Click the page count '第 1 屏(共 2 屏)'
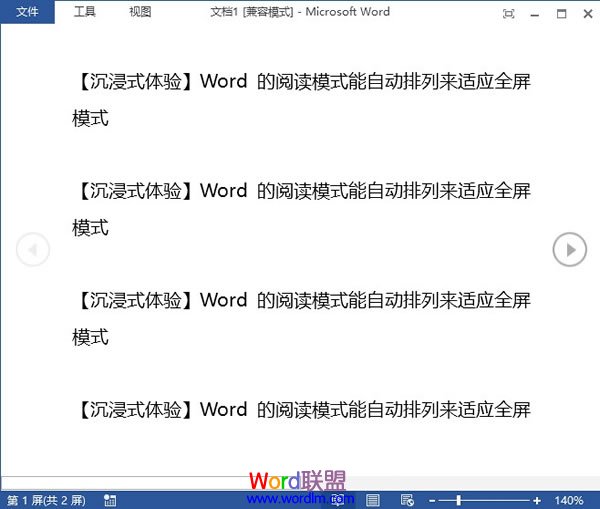 tap(46, 500)
